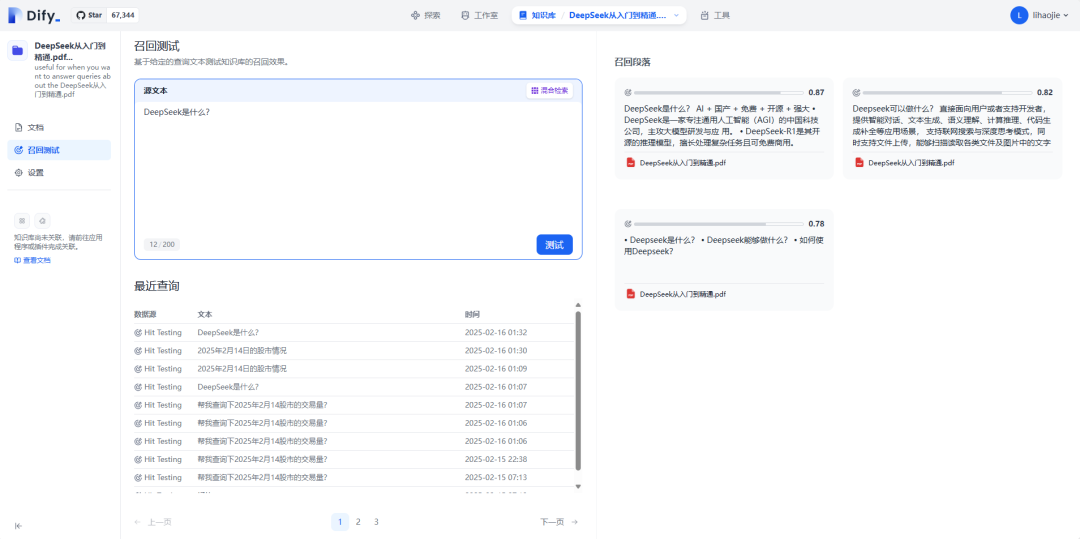Image resolution: width=1080 pixels, height=539 pixels.
Task: Click PDF file icon in the 0.82 card
Action: (x=859, y=163)
